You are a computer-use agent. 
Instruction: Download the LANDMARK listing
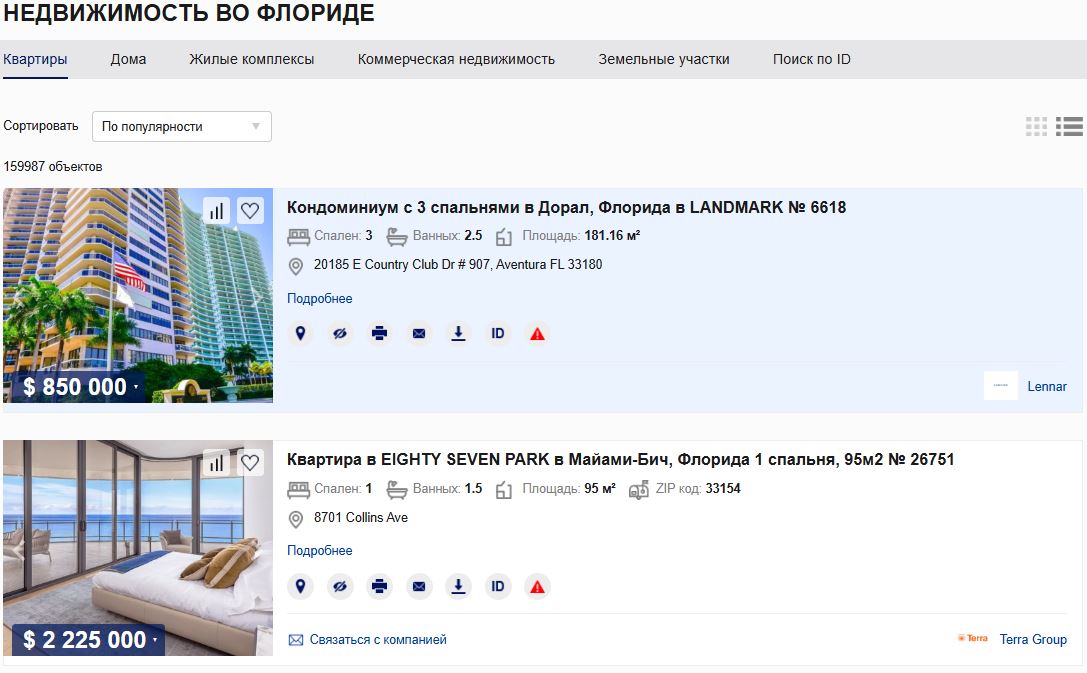458,334
